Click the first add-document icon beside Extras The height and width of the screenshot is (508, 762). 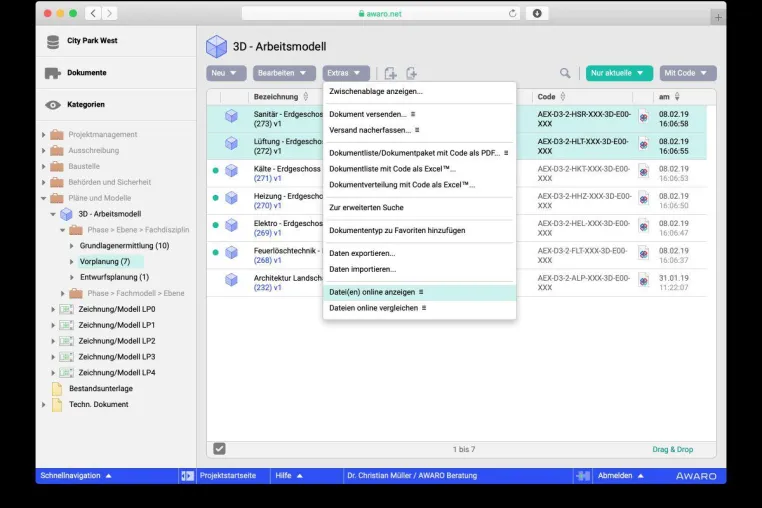point(390,73)
